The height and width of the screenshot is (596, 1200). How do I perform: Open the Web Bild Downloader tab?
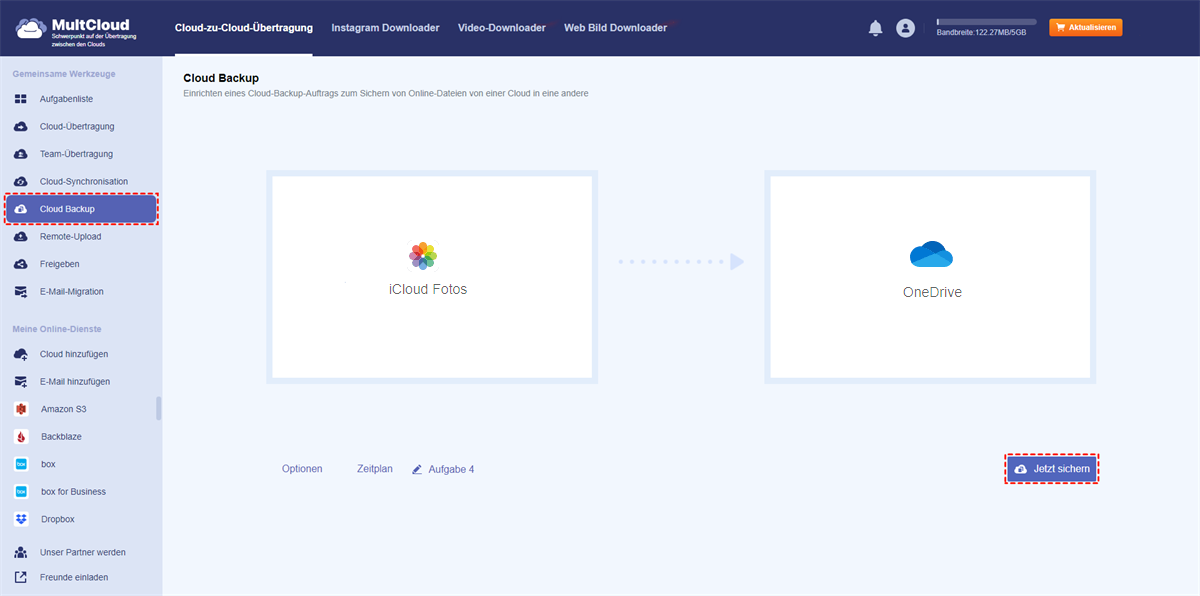pos(615,28)
